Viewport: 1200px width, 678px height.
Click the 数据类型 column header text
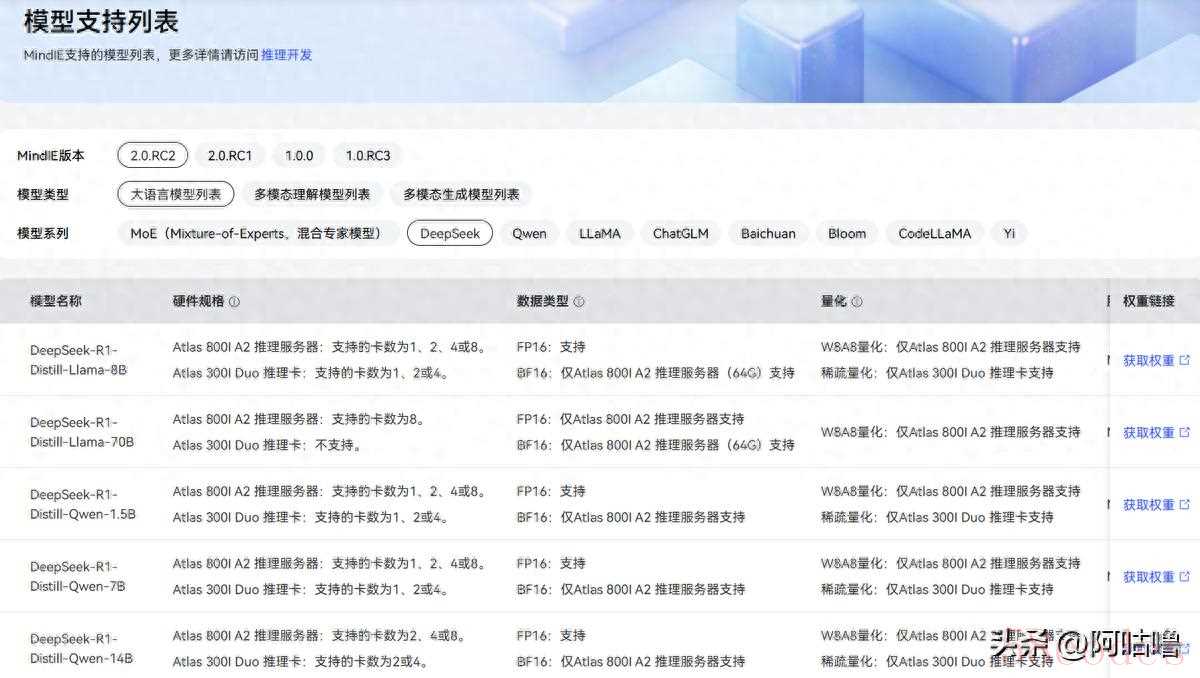pyautogui.click(x=543, y=301)
